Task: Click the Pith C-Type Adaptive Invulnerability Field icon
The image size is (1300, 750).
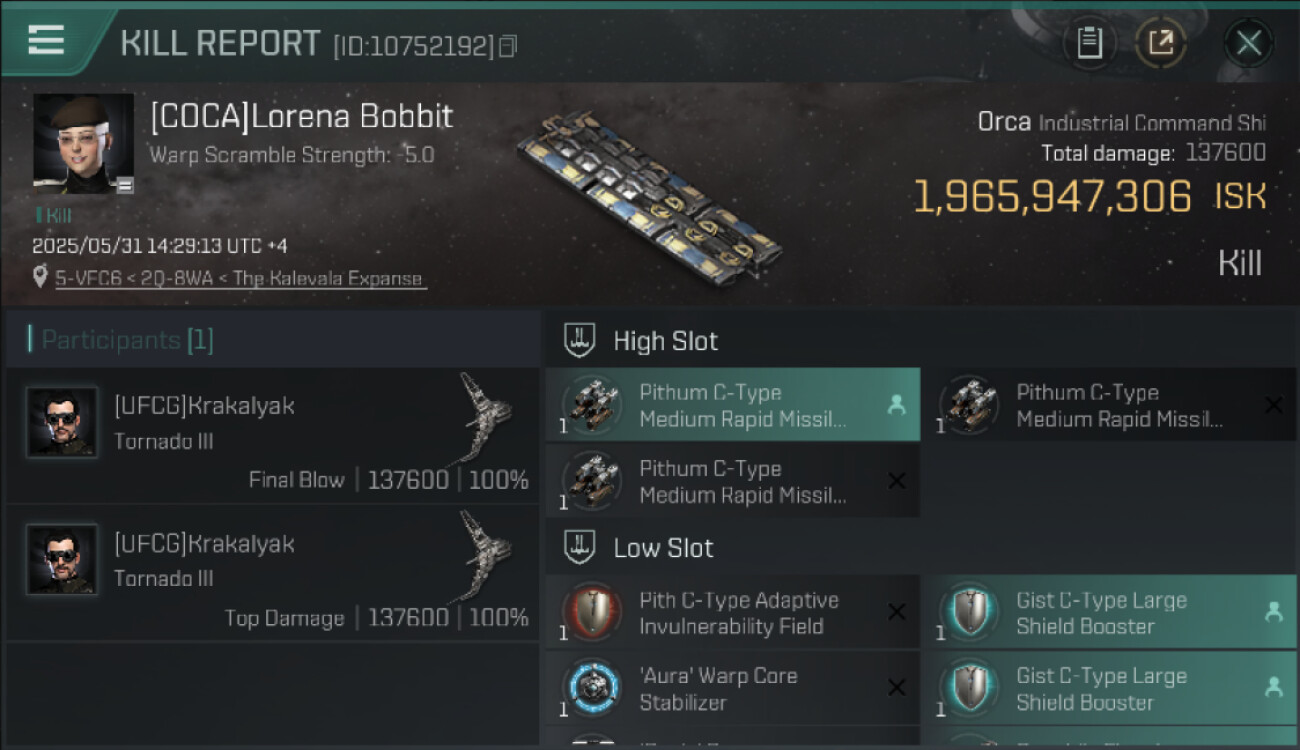Action: click(592, 612)
